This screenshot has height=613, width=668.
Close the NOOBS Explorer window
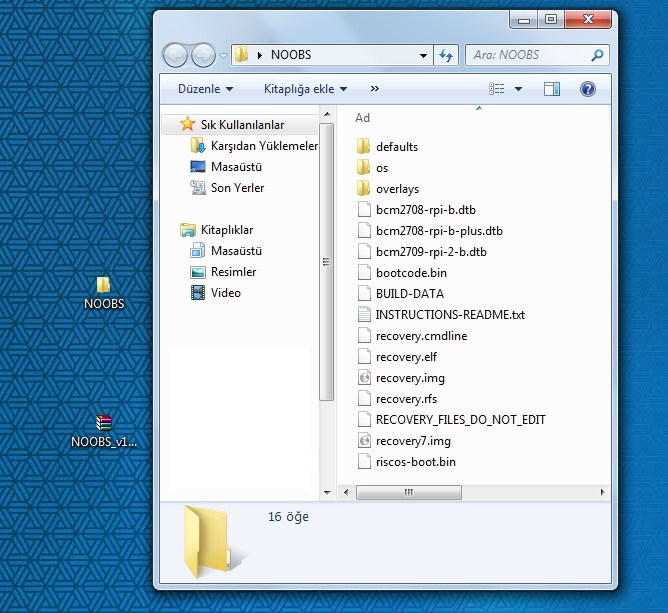click(588, 20)
